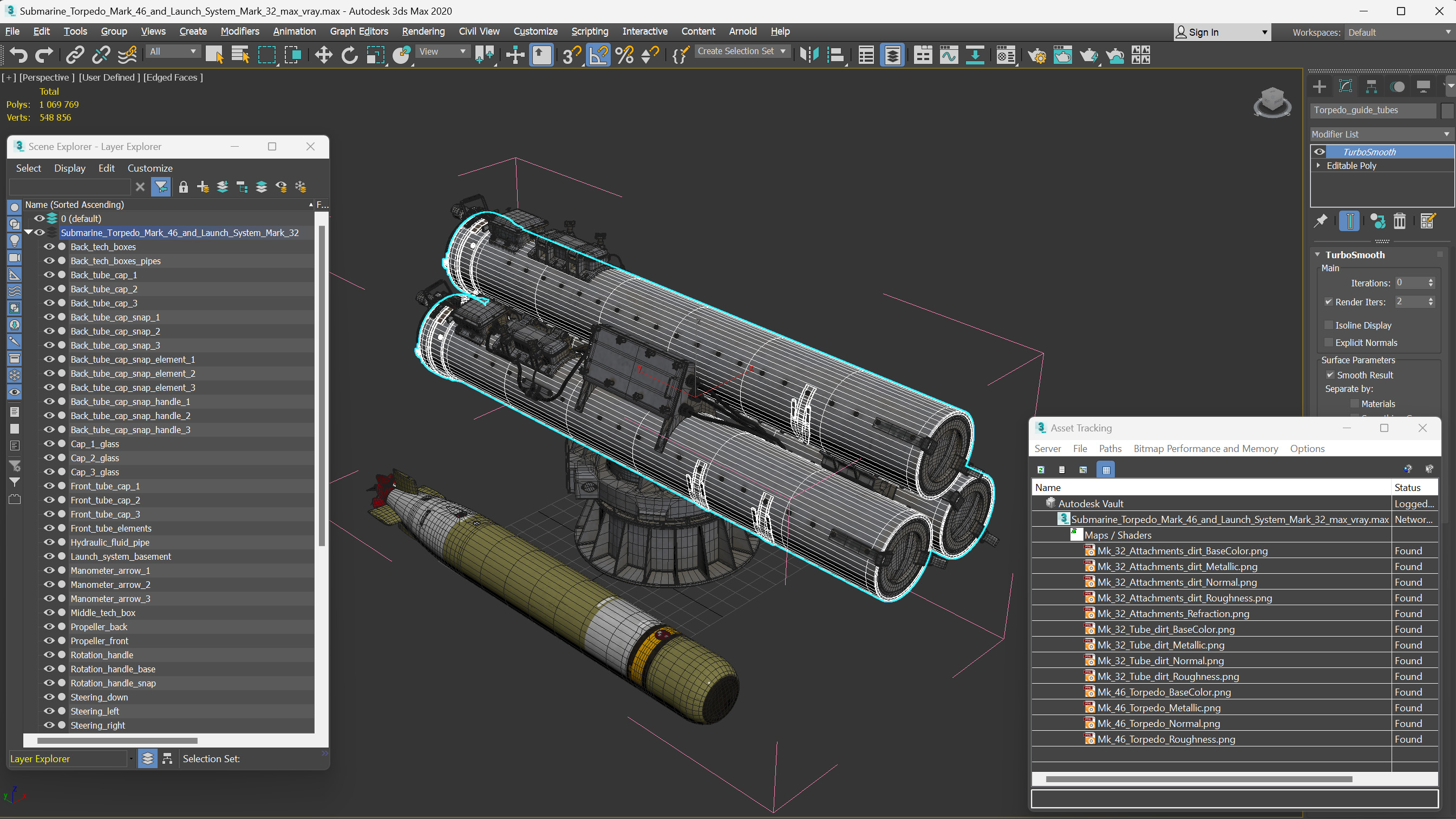Enable Separate by Materials checkbox

tap(1354, 404)
